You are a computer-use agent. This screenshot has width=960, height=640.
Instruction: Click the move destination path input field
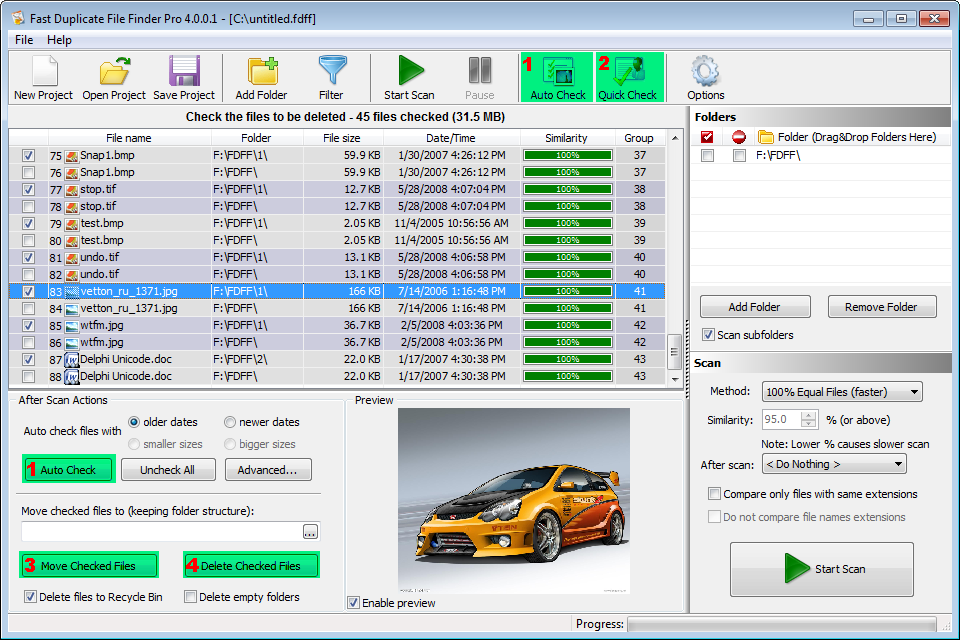coord(162,532)
